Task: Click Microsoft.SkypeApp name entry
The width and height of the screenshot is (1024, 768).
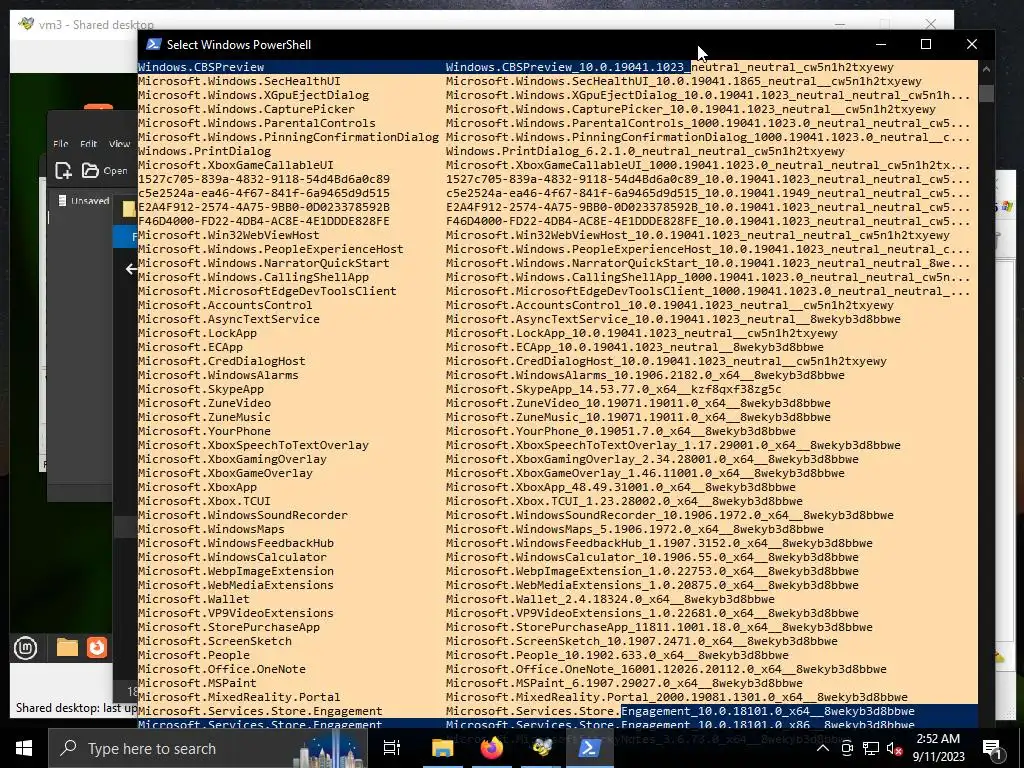Action: 200,389
